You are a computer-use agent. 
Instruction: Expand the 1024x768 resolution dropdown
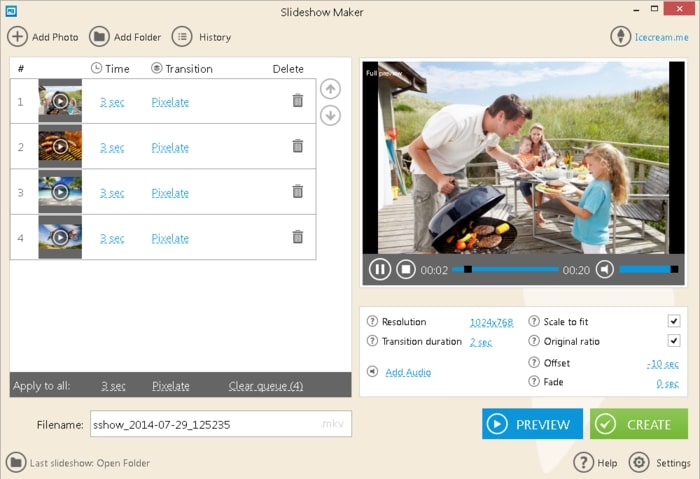[x=491, y=322]
